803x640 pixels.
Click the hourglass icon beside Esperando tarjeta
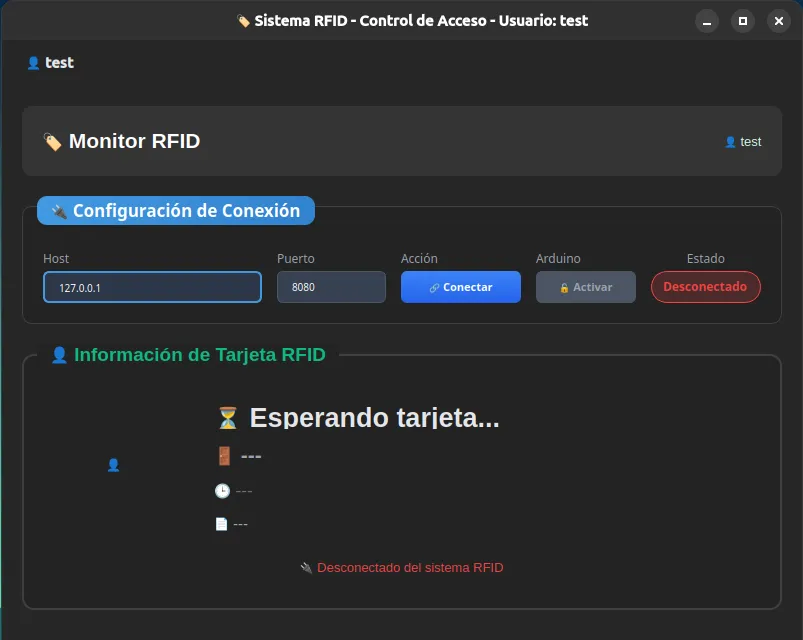click(227, 418)
